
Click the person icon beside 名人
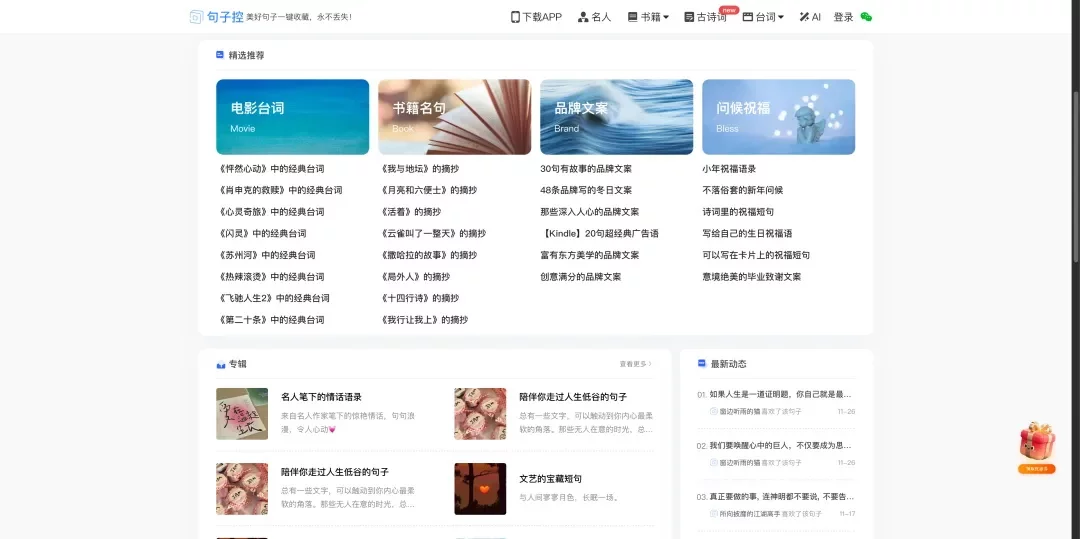tap(583, 17)
